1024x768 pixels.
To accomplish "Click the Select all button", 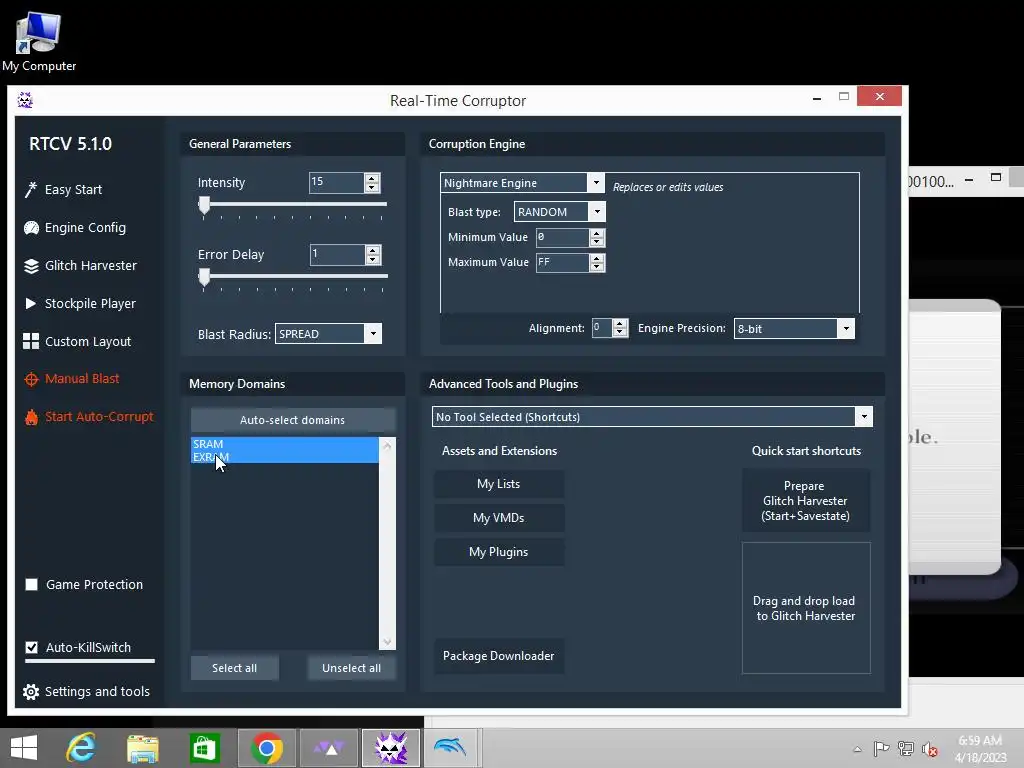I will (234, 668).
